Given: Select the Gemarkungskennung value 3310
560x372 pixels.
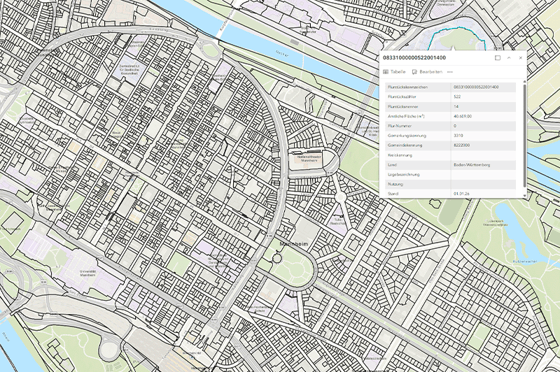Looking at the screenshot, I should point(458,136).
